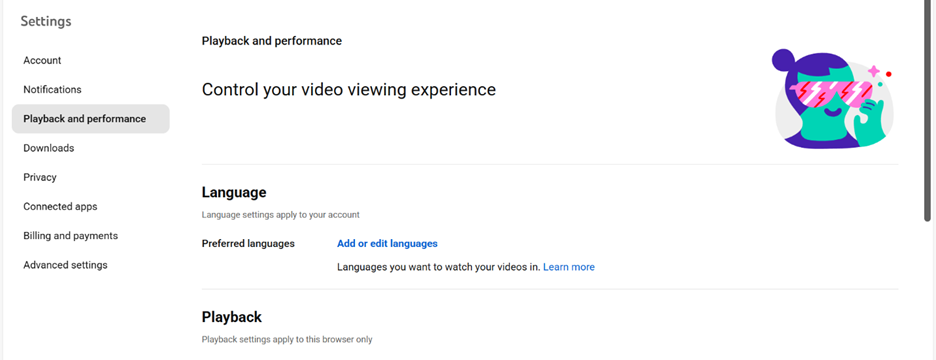
Task: Click Add or edit languages link
Action: (387, 244)
